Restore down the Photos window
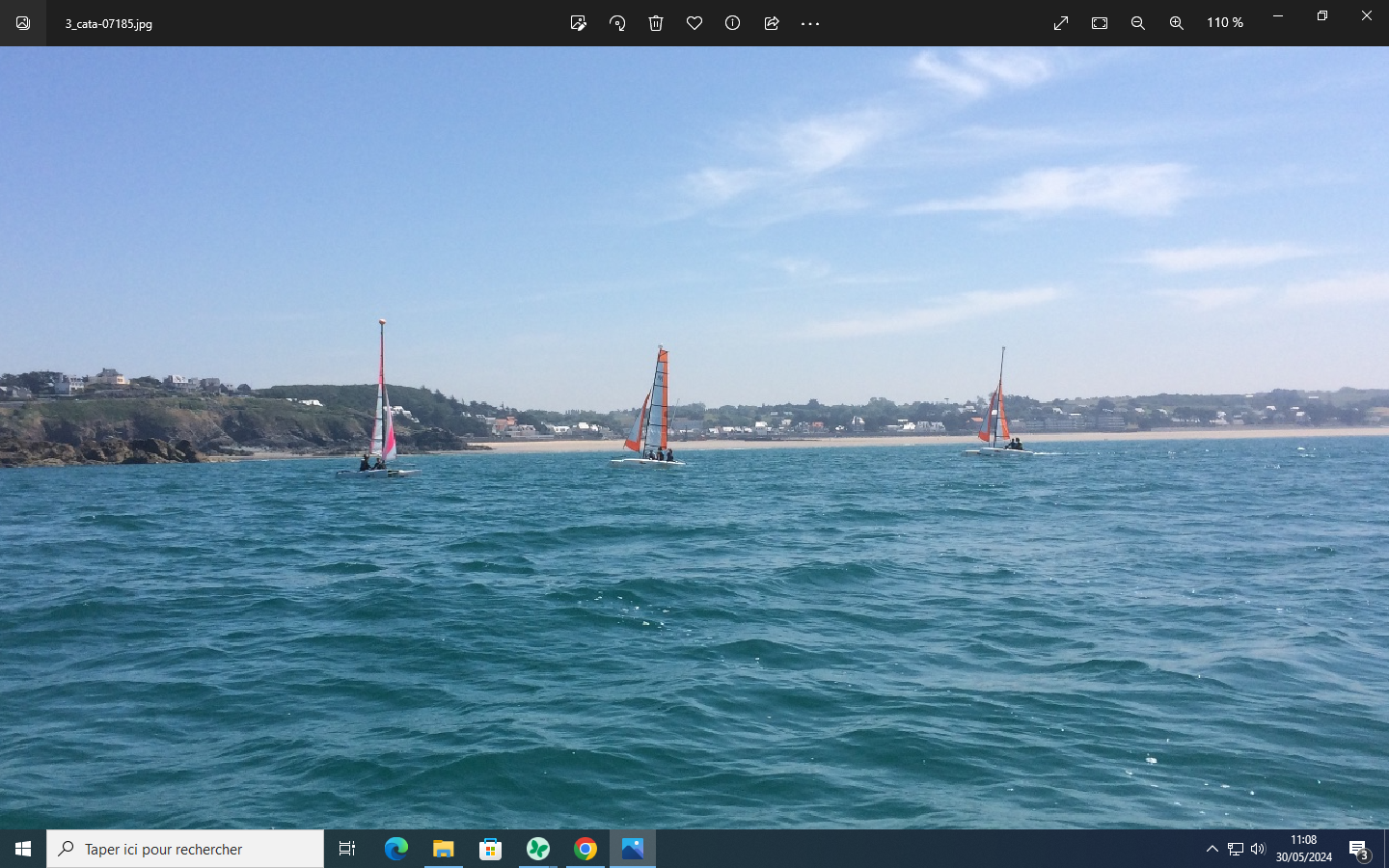 coord(1322,15)
